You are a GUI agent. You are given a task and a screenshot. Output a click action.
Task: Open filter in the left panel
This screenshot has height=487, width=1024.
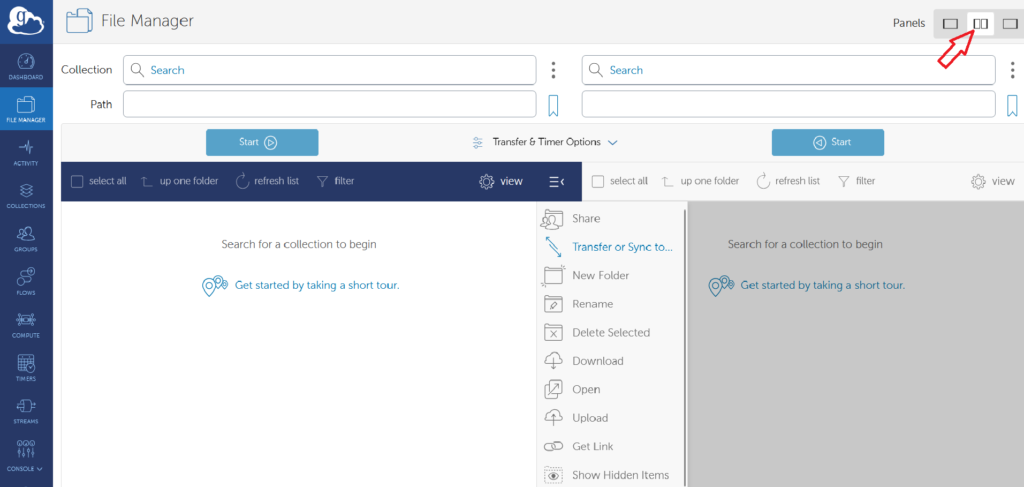[x=335, y=181]
